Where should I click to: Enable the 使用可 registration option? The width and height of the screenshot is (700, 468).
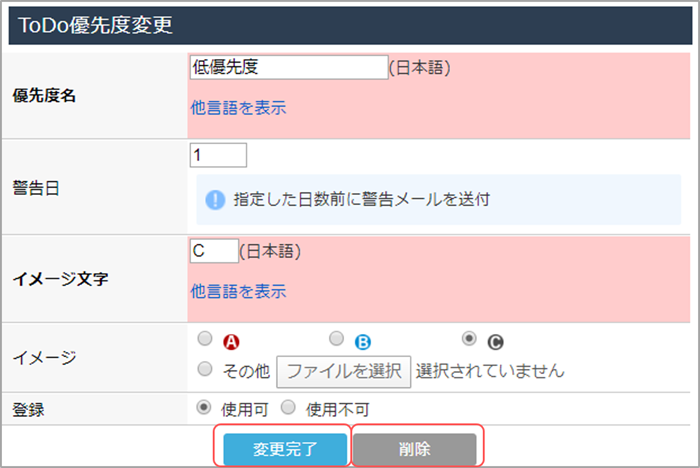point(204,407)
